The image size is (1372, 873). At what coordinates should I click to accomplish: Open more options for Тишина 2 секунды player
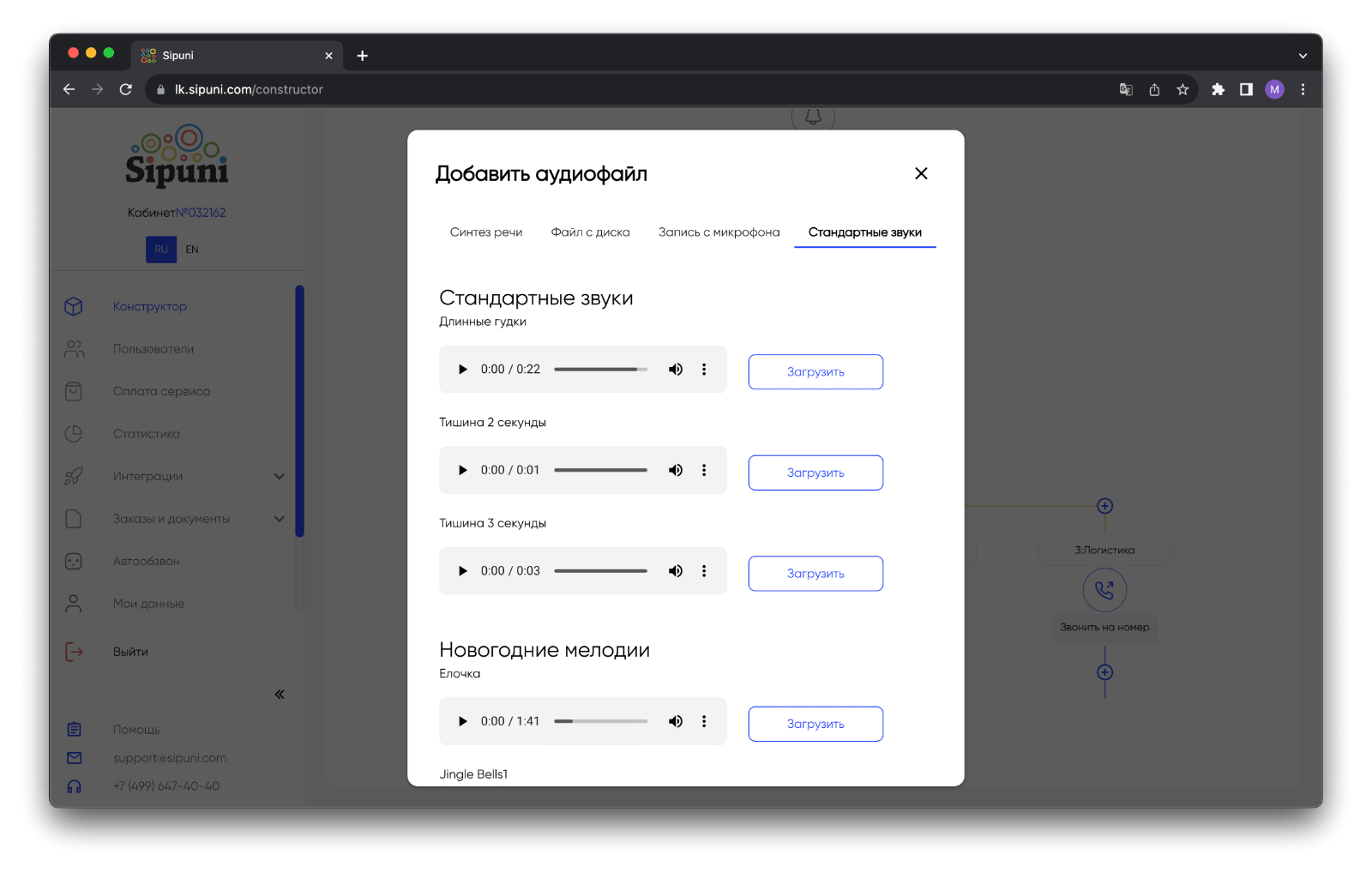[x=704, y=470]
